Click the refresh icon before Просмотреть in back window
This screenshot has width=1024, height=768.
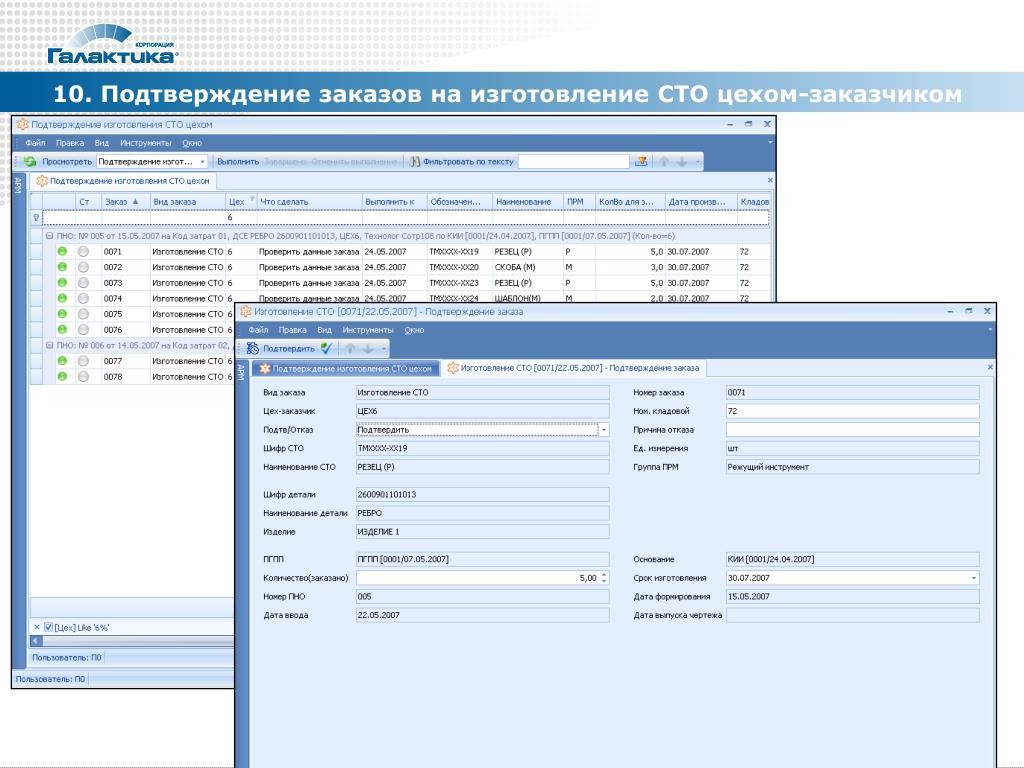coord(30,161)
